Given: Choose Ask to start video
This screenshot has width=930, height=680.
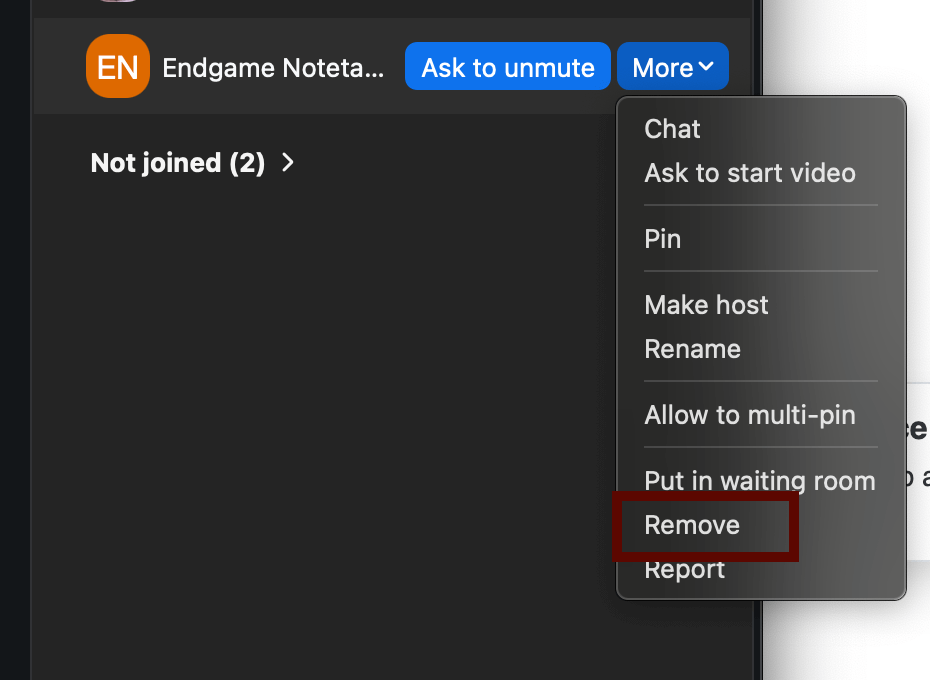Looking at the screenshot, I should click(x=750, y=173).
